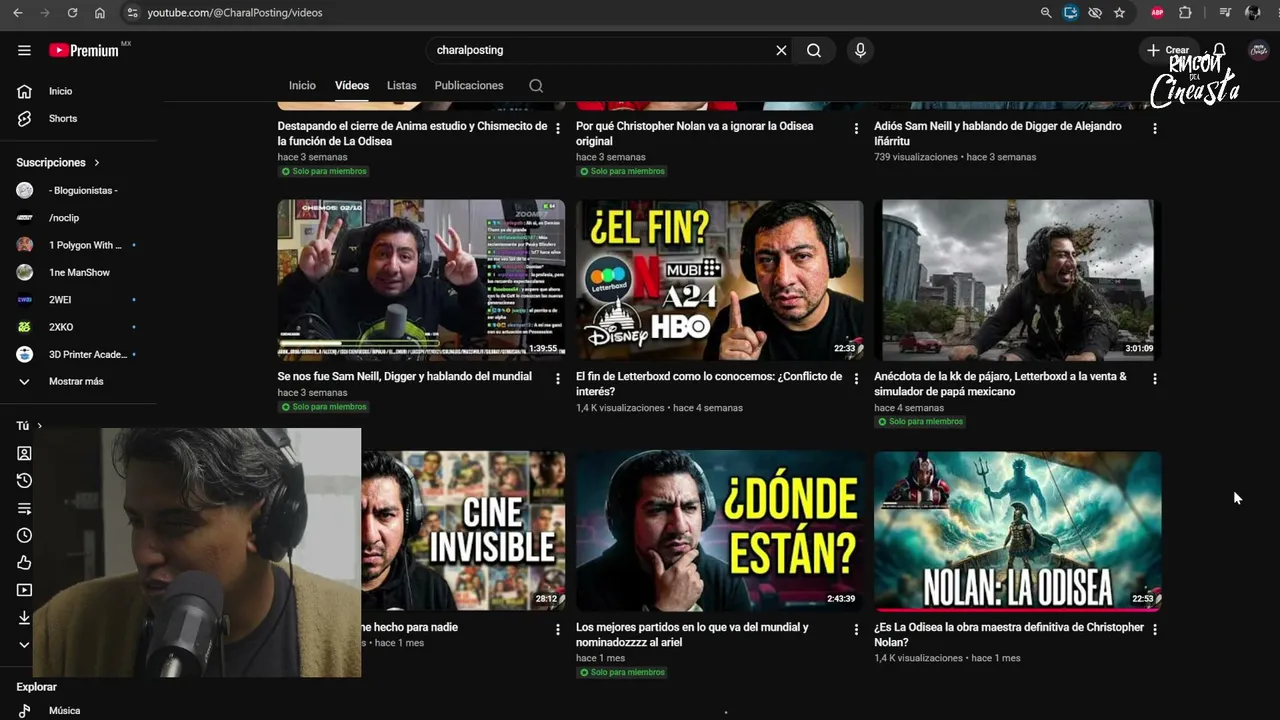Open options for Anécdota de la kk video
The width and height of the screenshot is (1280, 720).
pyautogui.click(x=1155, y=379)
